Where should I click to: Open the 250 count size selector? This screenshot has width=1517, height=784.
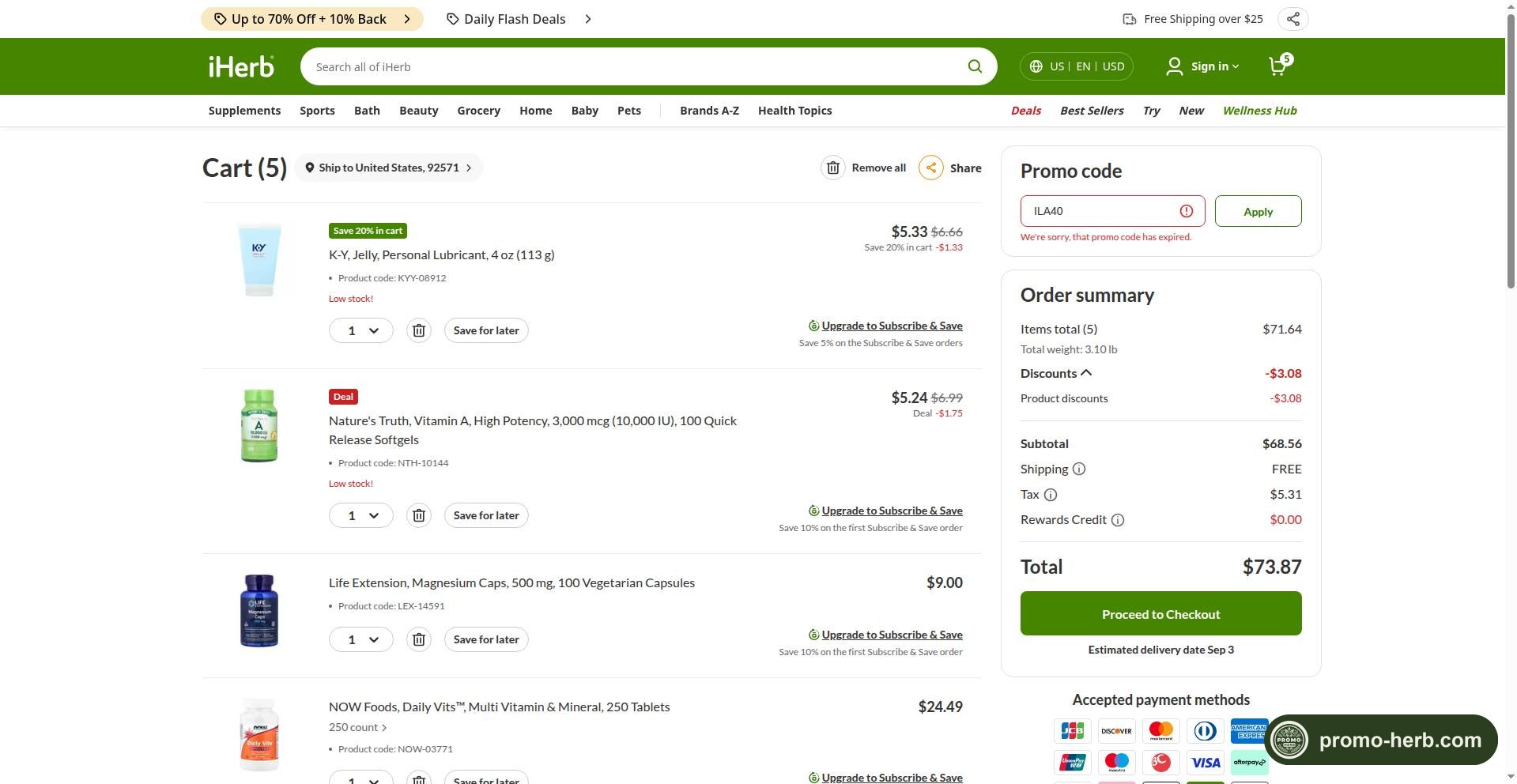(x=358, y=727)
